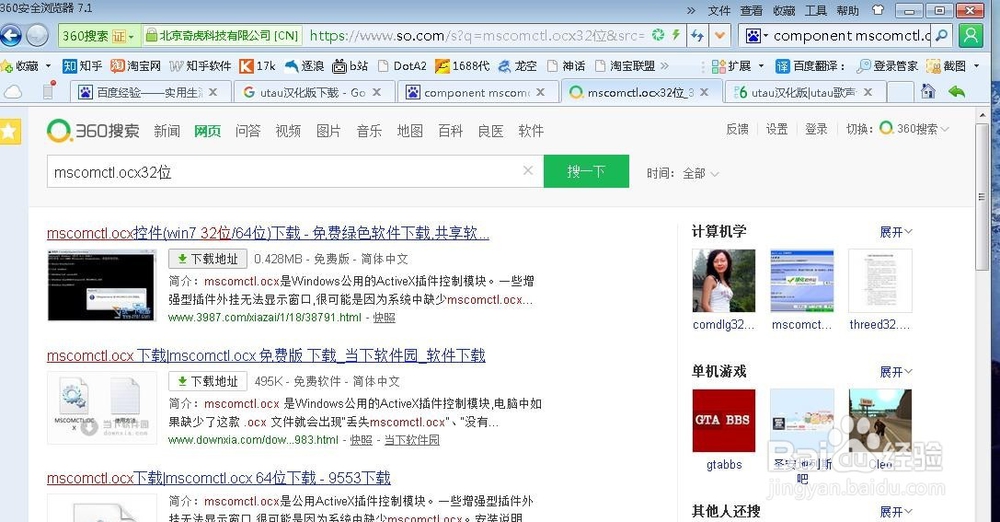
Task: Click the lightning speed-mode icon in address bar
Action: coord(675,35)
